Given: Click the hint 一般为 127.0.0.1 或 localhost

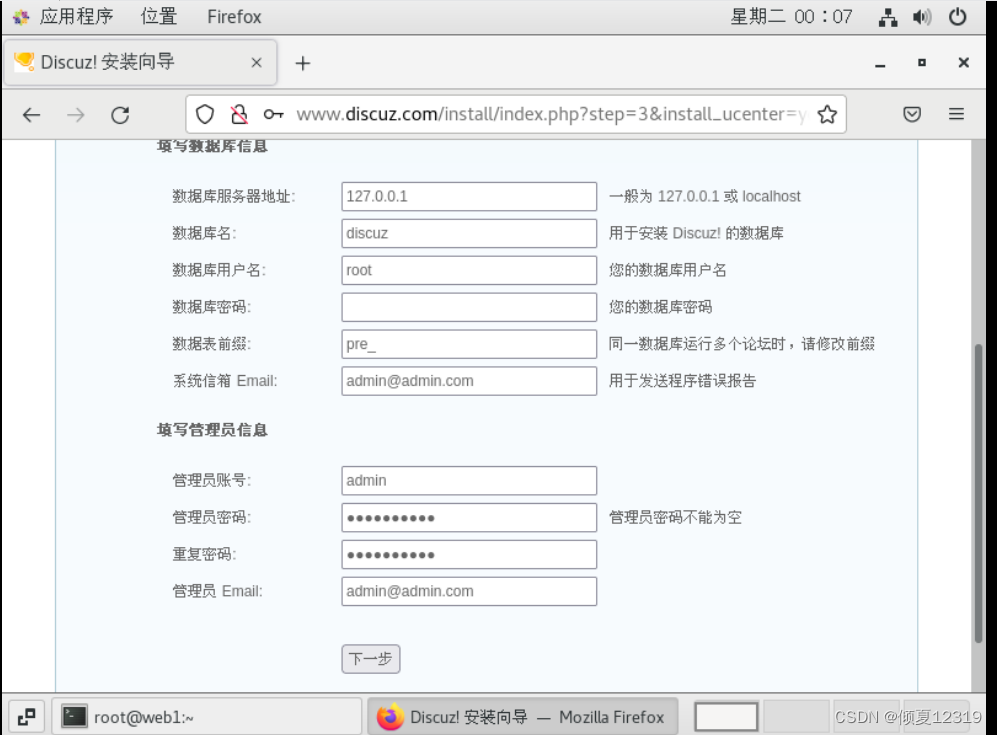Looking at the screenshot, I should [705, 196].
